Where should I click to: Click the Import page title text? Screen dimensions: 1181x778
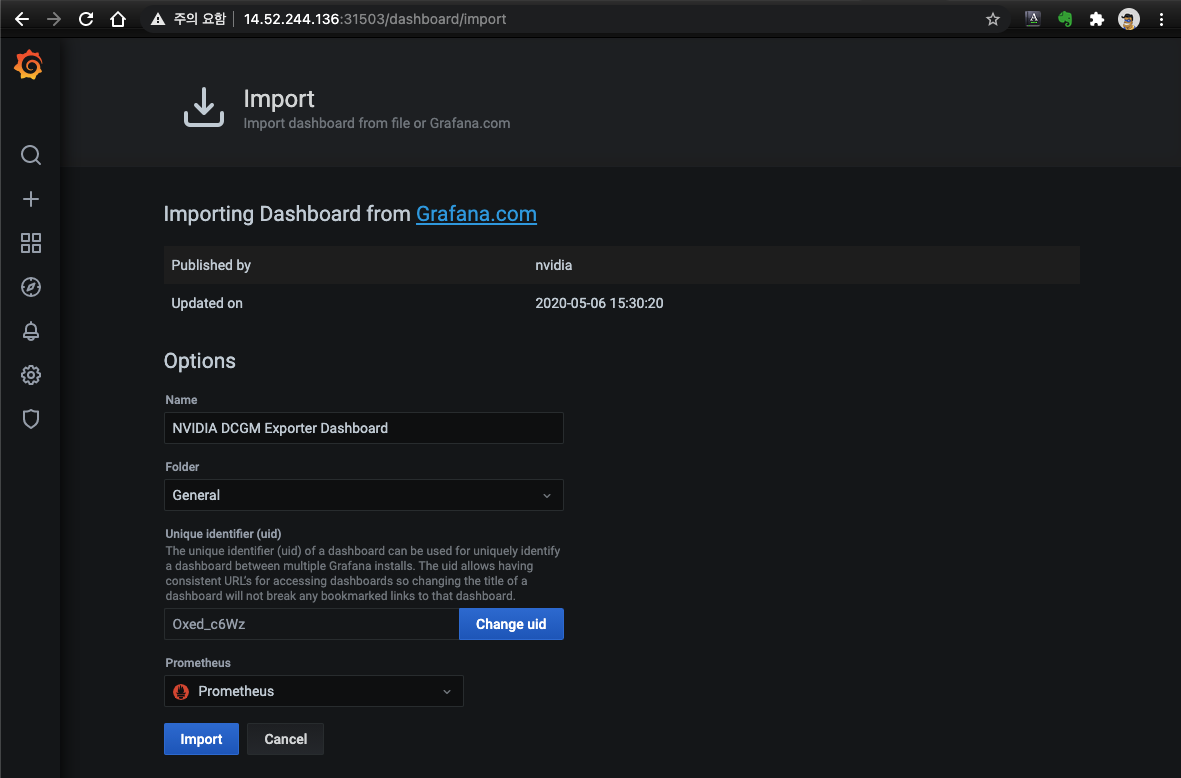pyautogui.click(x=279, y=99)
